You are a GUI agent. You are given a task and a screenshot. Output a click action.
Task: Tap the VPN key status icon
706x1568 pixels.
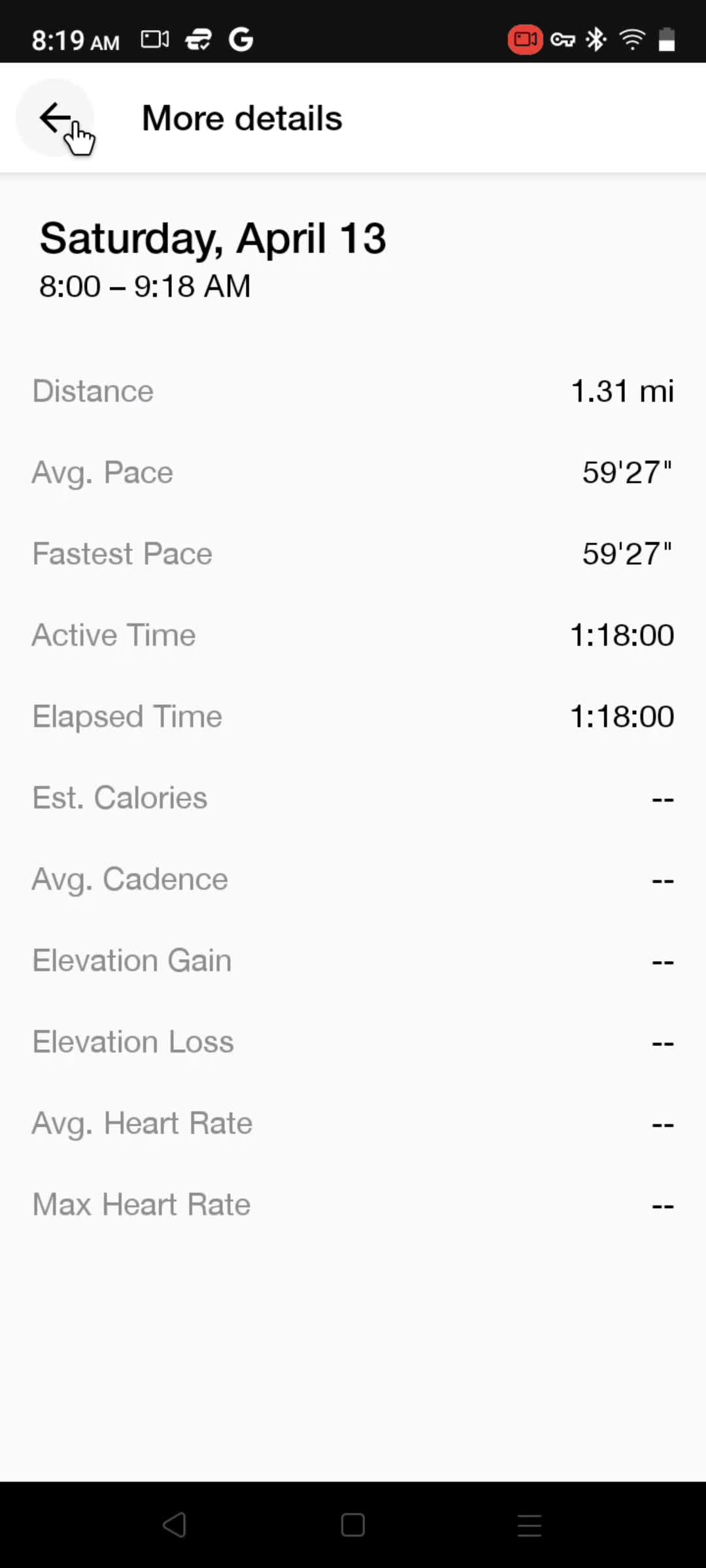click(562, 40)
